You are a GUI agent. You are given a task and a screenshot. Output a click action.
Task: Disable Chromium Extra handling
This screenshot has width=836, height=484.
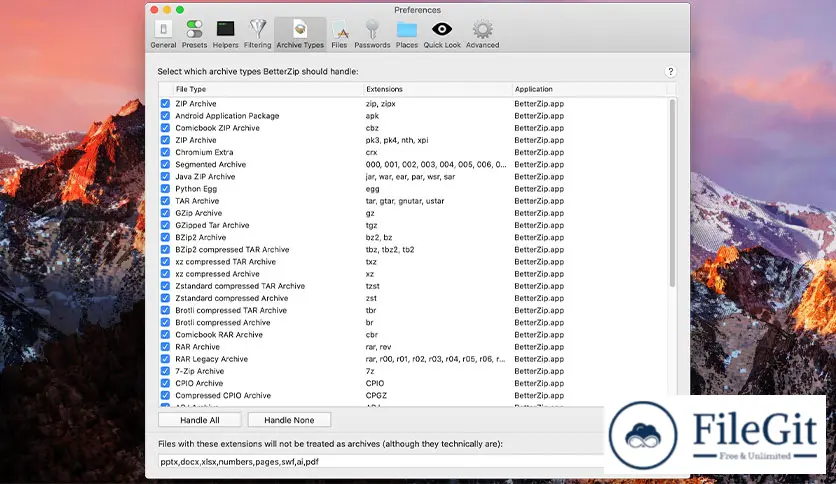[165, 152]
